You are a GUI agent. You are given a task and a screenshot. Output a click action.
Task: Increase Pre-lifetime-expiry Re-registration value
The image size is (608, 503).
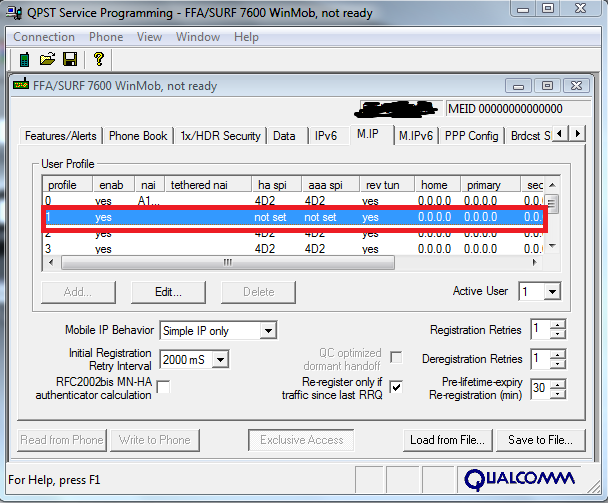pos(558,384)
